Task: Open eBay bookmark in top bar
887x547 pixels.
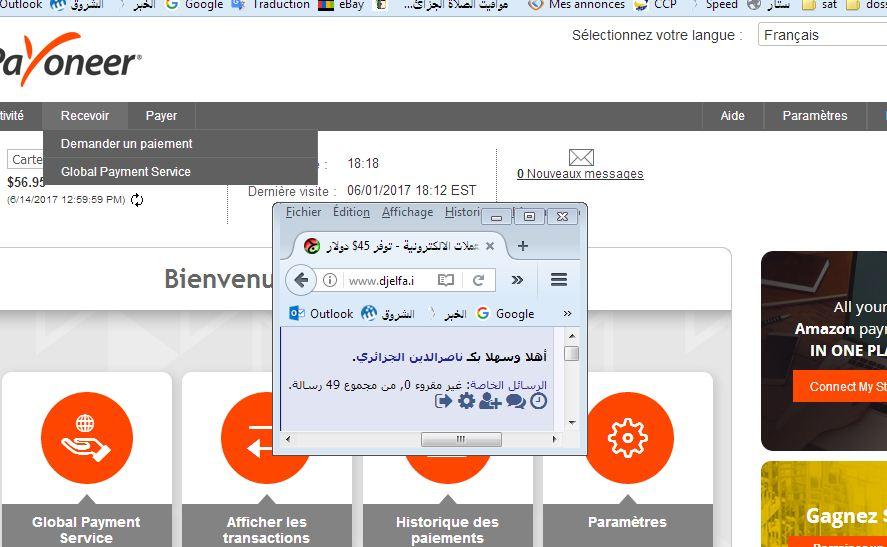Action: (x=342, y=5)
